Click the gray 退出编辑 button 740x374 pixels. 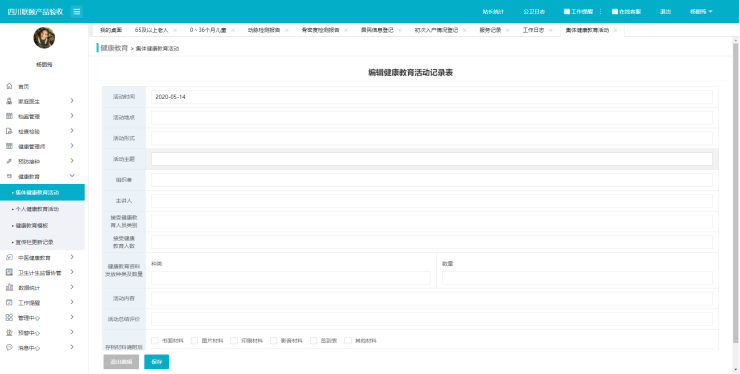[121, 362]
